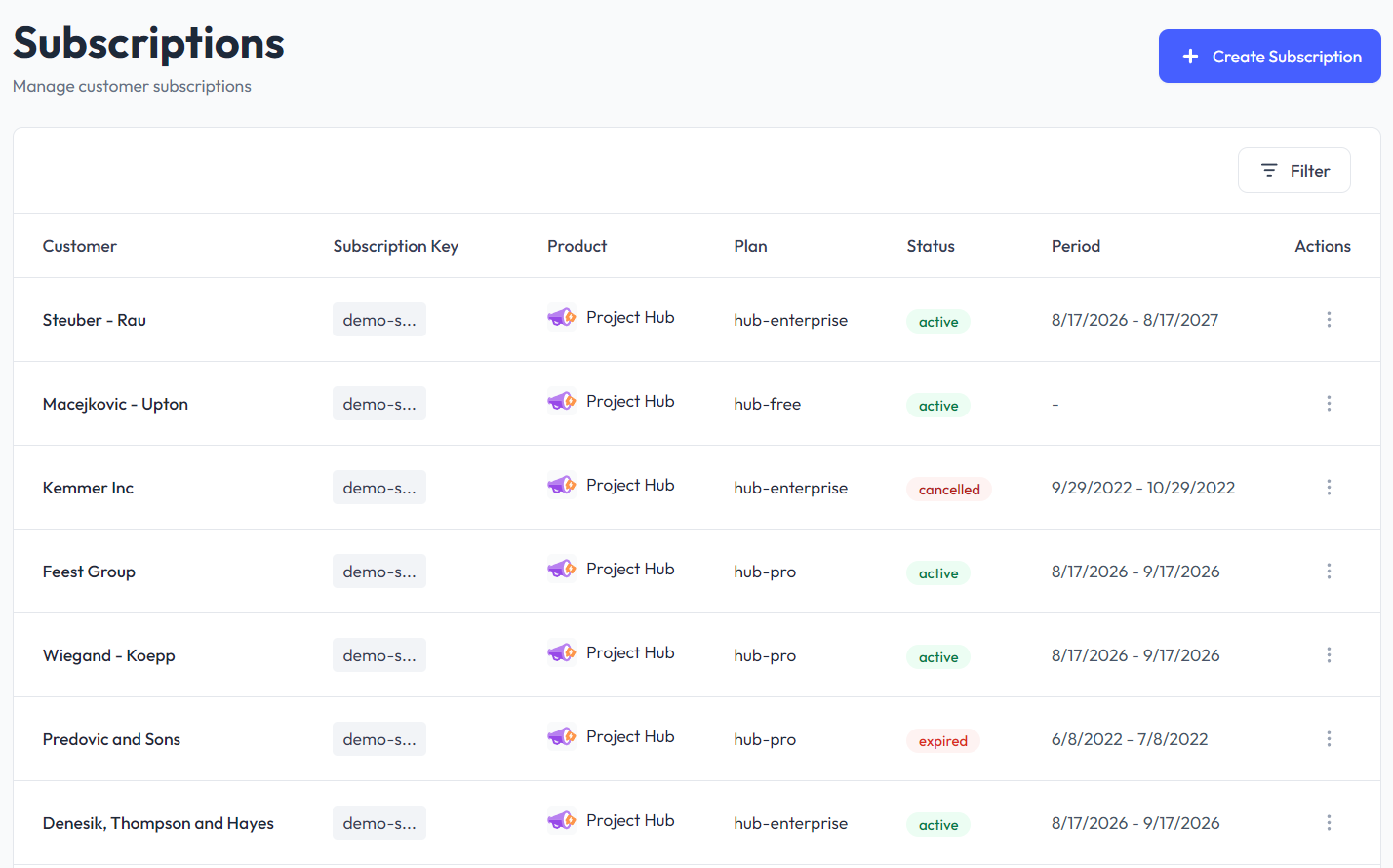The width and height of the screenshot is (1393, 868).
Task: Click active status badge for Feest Group
Action: pos(938,573)
